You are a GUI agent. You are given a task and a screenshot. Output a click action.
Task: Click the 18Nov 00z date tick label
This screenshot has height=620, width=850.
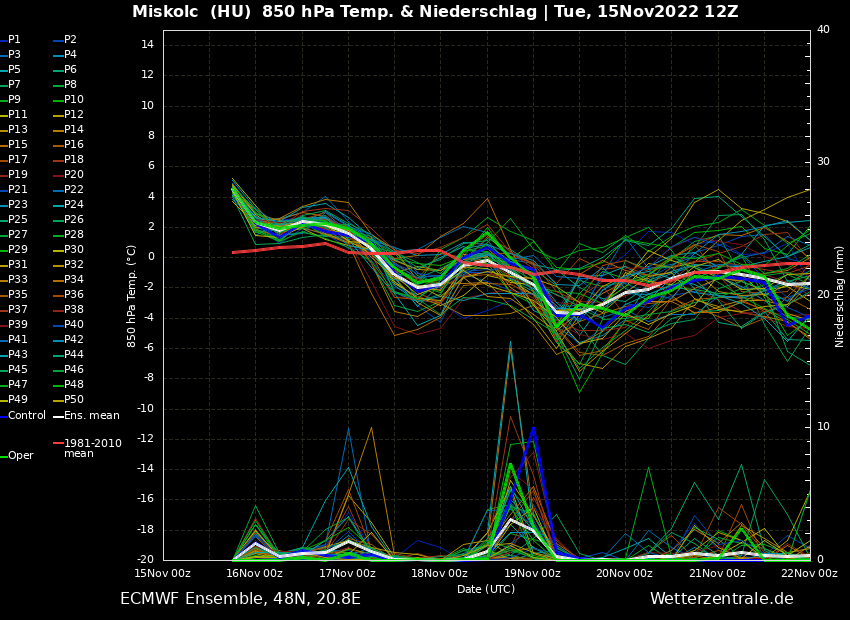click(439, 574)
